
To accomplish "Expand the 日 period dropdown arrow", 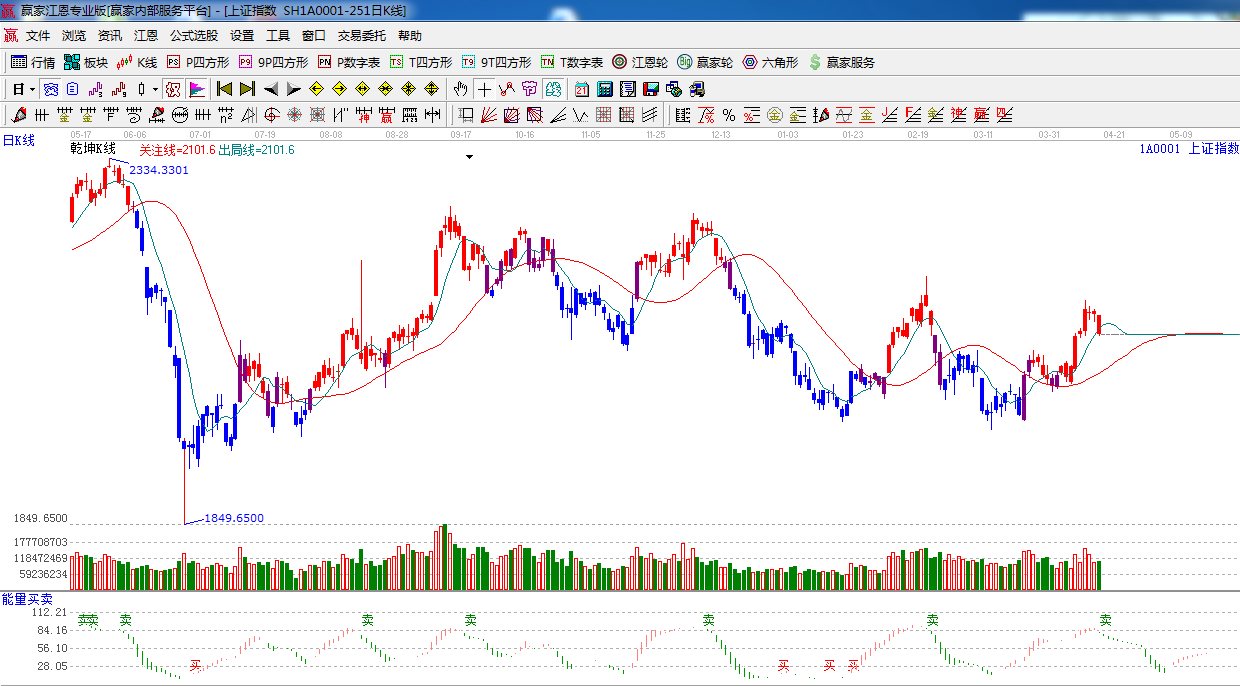I will pyautogui.click(x=32, y=89).
